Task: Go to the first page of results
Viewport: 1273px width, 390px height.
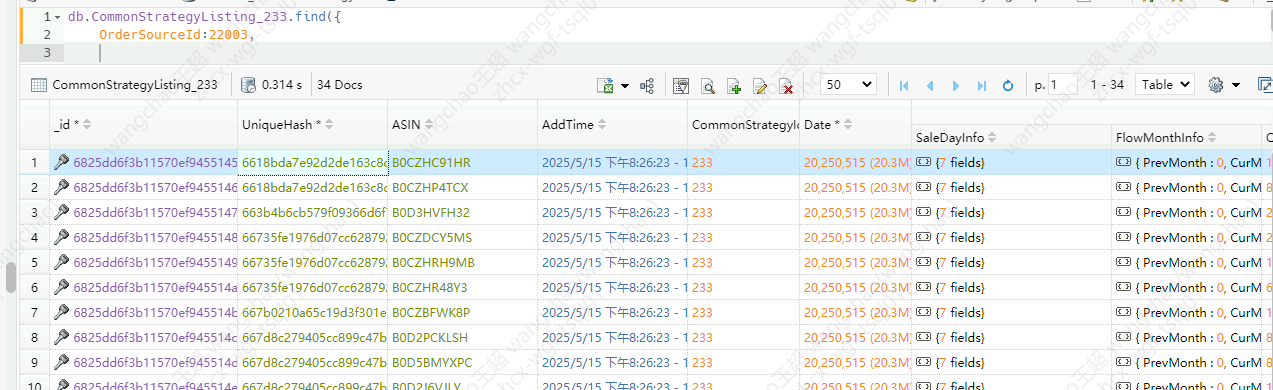Action: click(x=905, y=86)
